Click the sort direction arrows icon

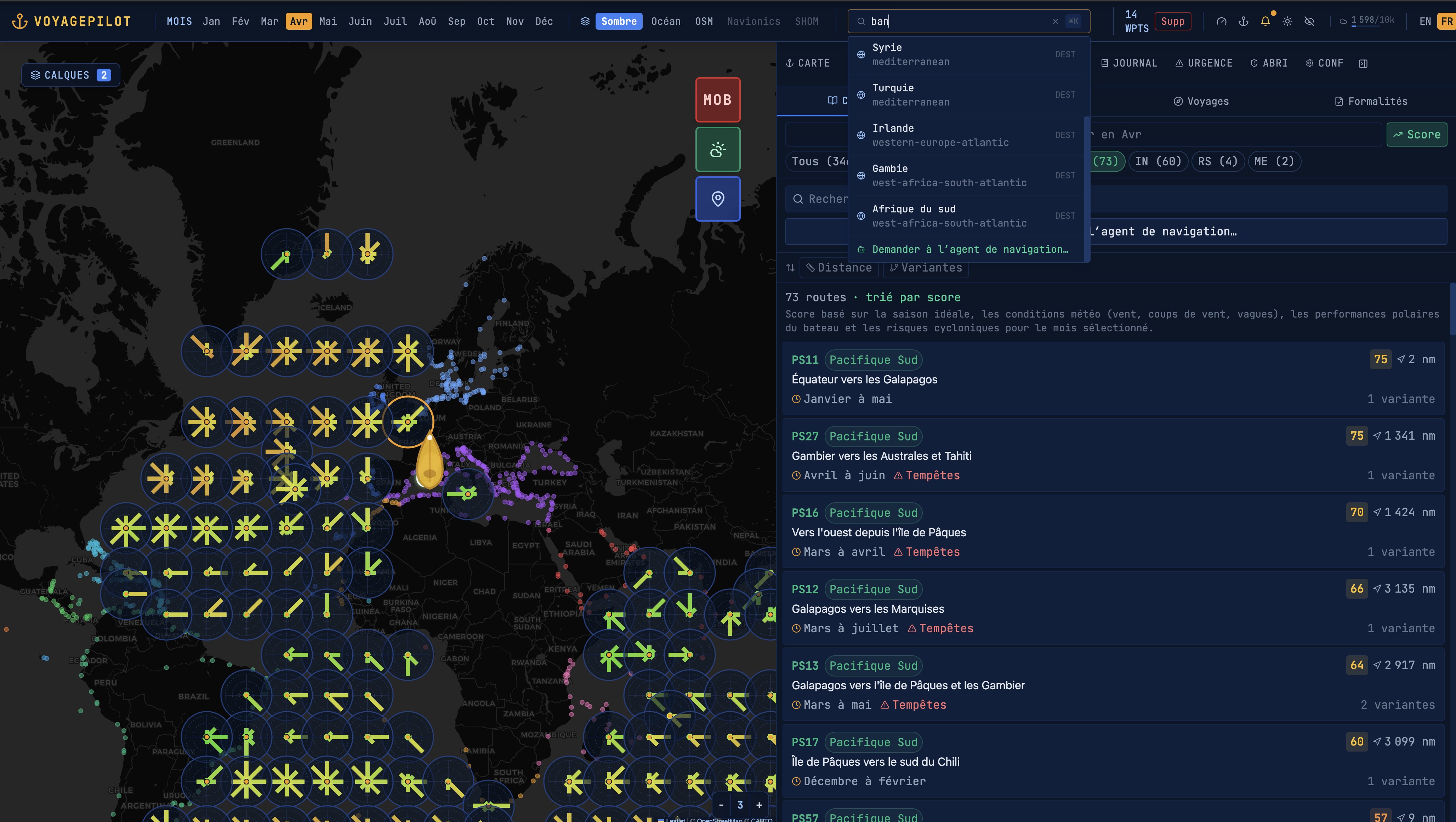pos(790,268)
